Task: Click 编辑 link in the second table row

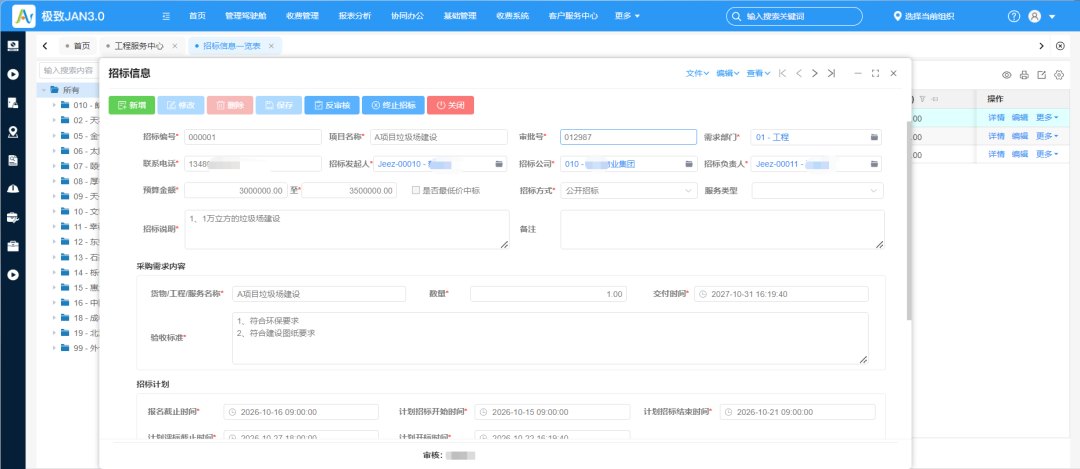Action: click(x=1019, y=136)
